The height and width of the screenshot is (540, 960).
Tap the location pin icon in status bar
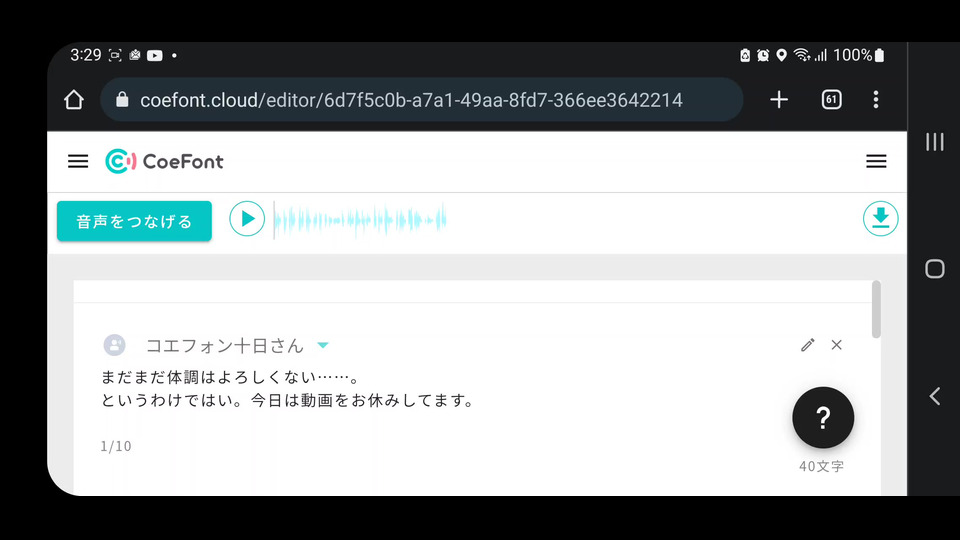[781, 56]
